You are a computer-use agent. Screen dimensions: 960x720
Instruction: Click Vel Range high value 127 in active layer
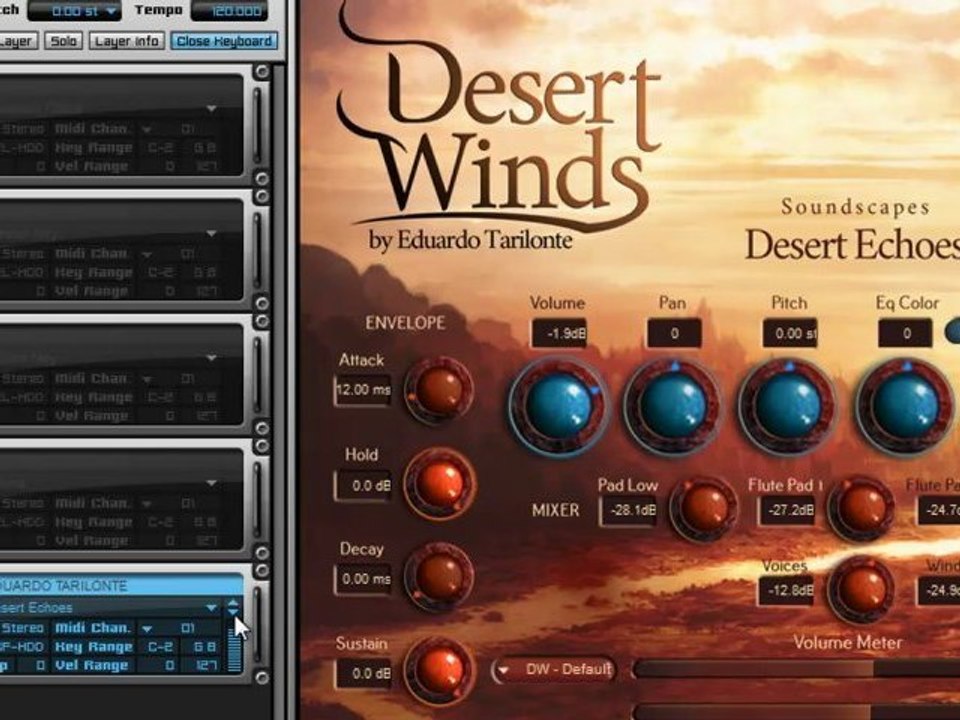(x=206, y=666)
